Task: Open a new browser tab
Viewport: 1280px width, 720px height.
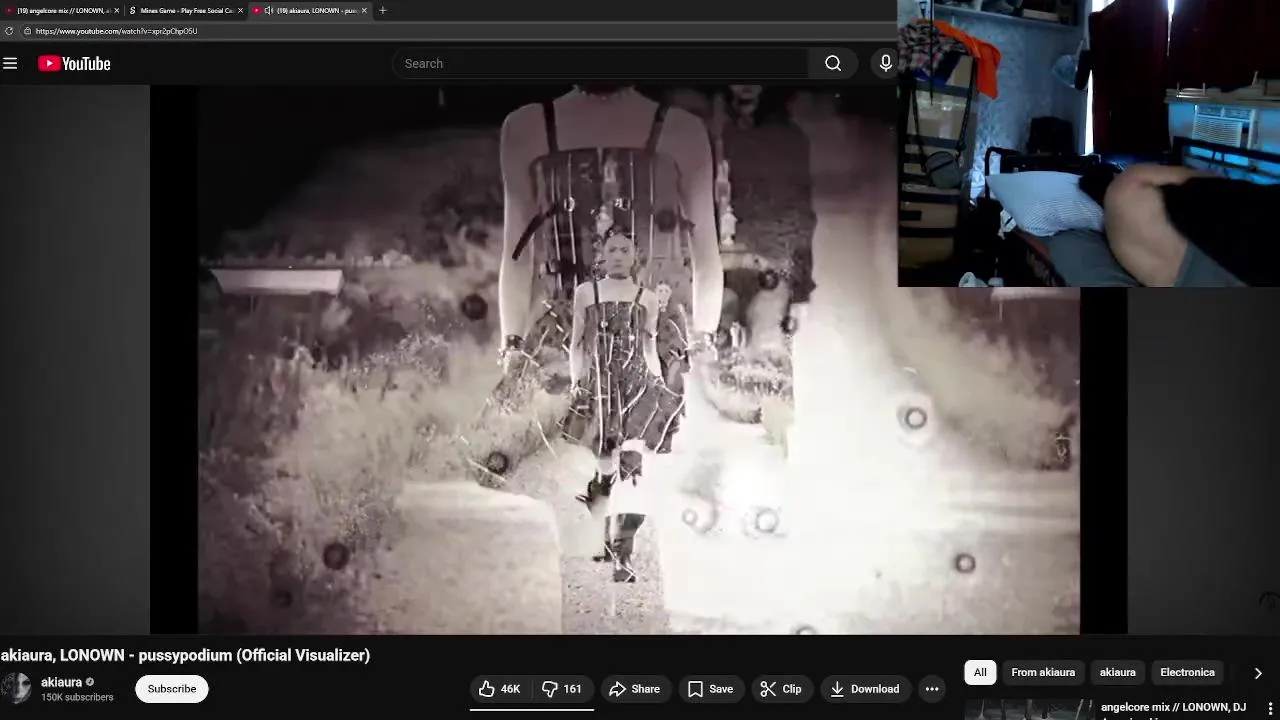Action: [382, 10]
